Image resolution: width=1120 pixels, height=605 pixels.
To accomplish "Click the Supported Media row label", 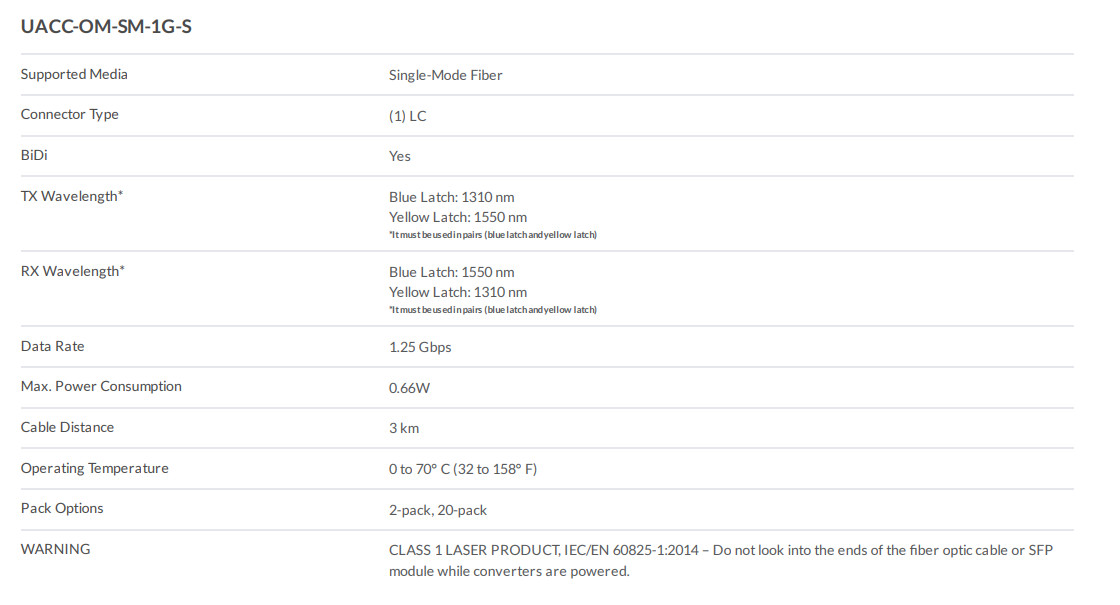I will tap(74, 74).
